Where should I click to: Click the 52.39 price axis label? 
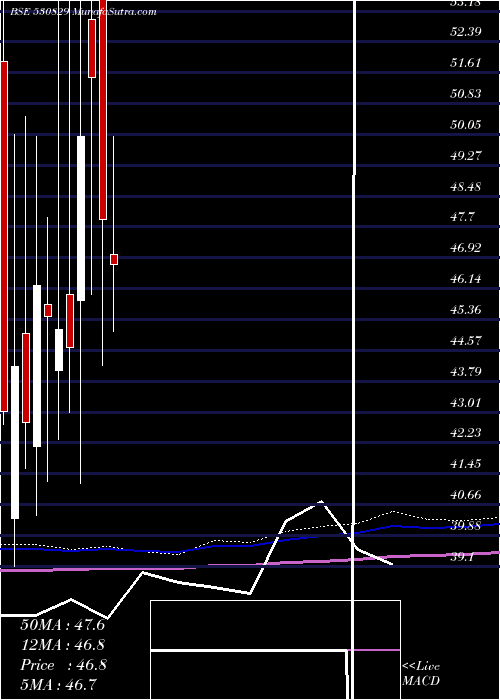point(465,32)
